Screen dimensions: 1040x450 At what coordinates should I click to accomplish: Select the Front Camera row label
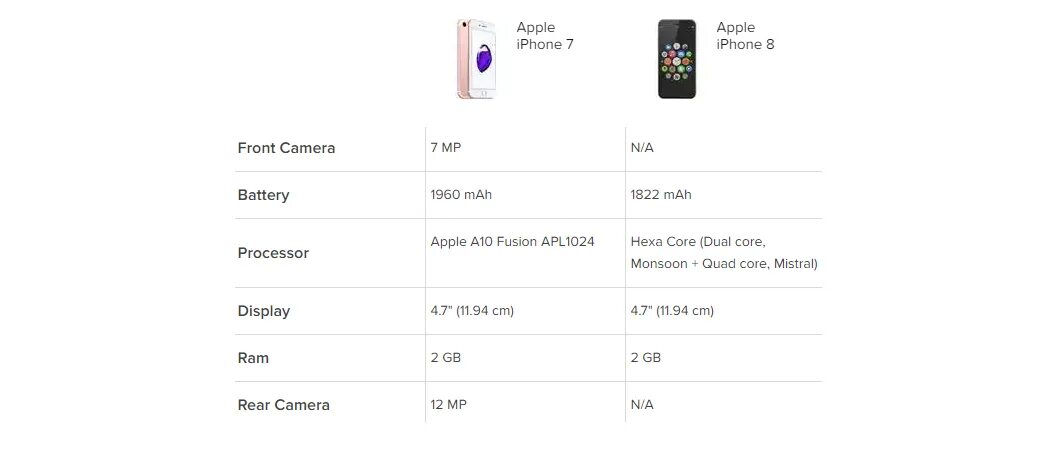(x=286, y=148)
